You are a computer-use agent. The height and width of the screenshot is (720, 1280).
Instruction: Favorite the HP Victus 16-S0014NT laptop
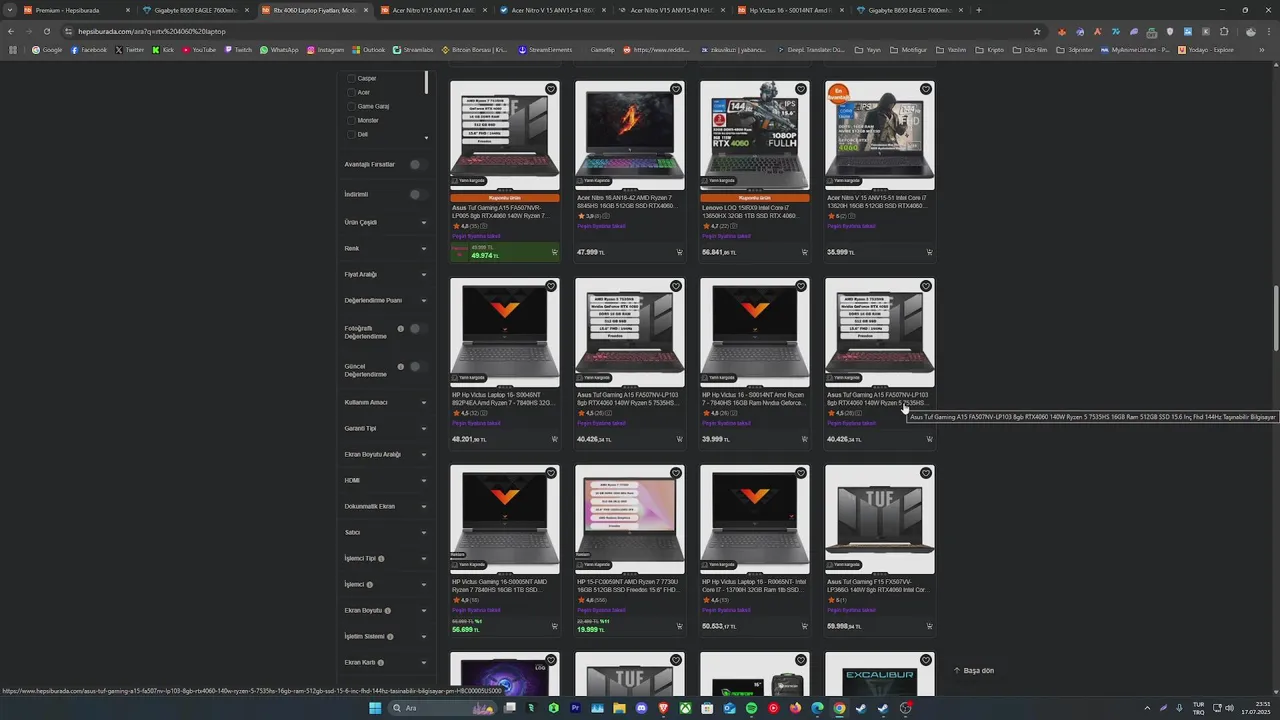tap(801, 286)
